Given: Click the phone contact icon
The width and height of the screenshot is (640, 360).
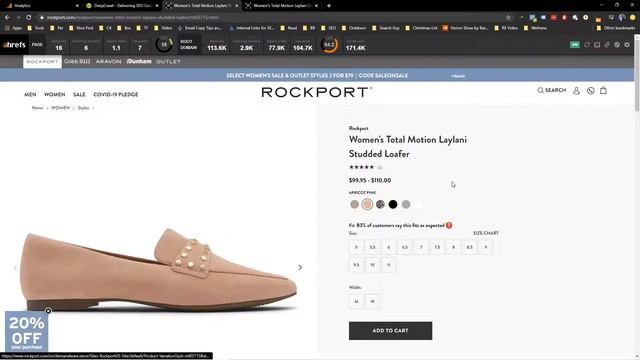Looking at the screenshot, I should [590, 91].
